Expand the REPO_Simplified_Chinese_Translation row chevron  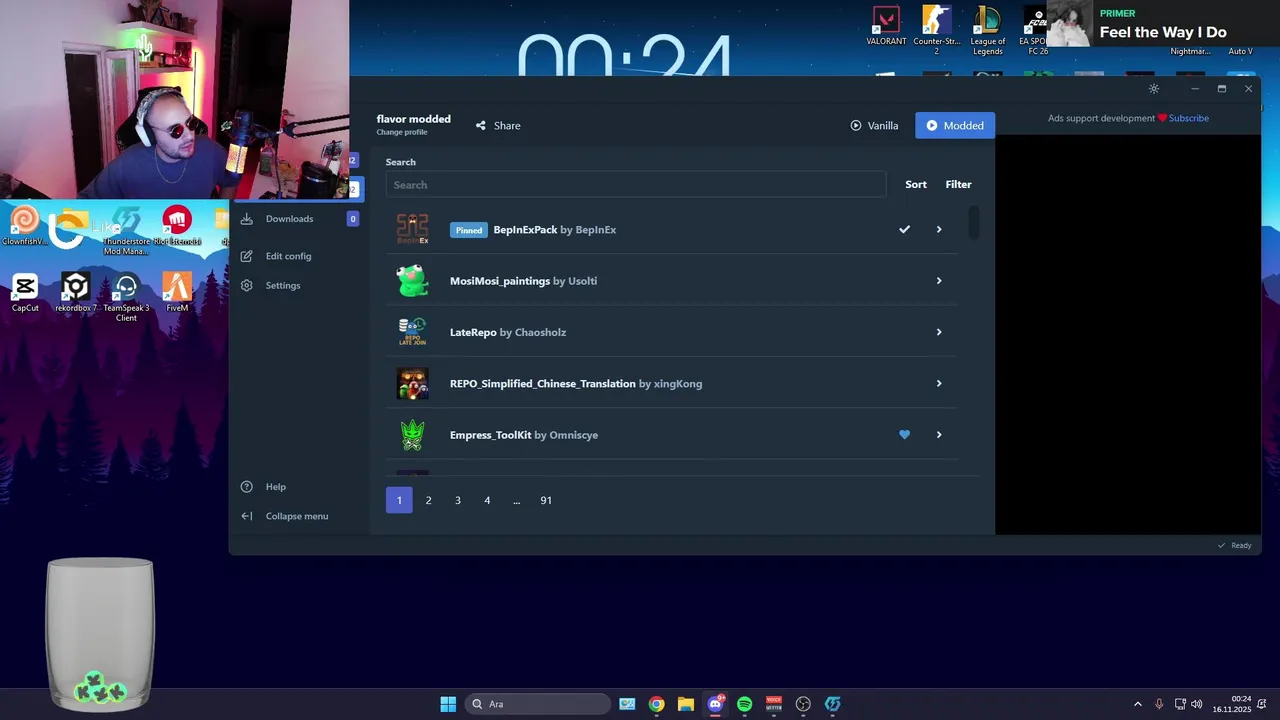[939, 383]
